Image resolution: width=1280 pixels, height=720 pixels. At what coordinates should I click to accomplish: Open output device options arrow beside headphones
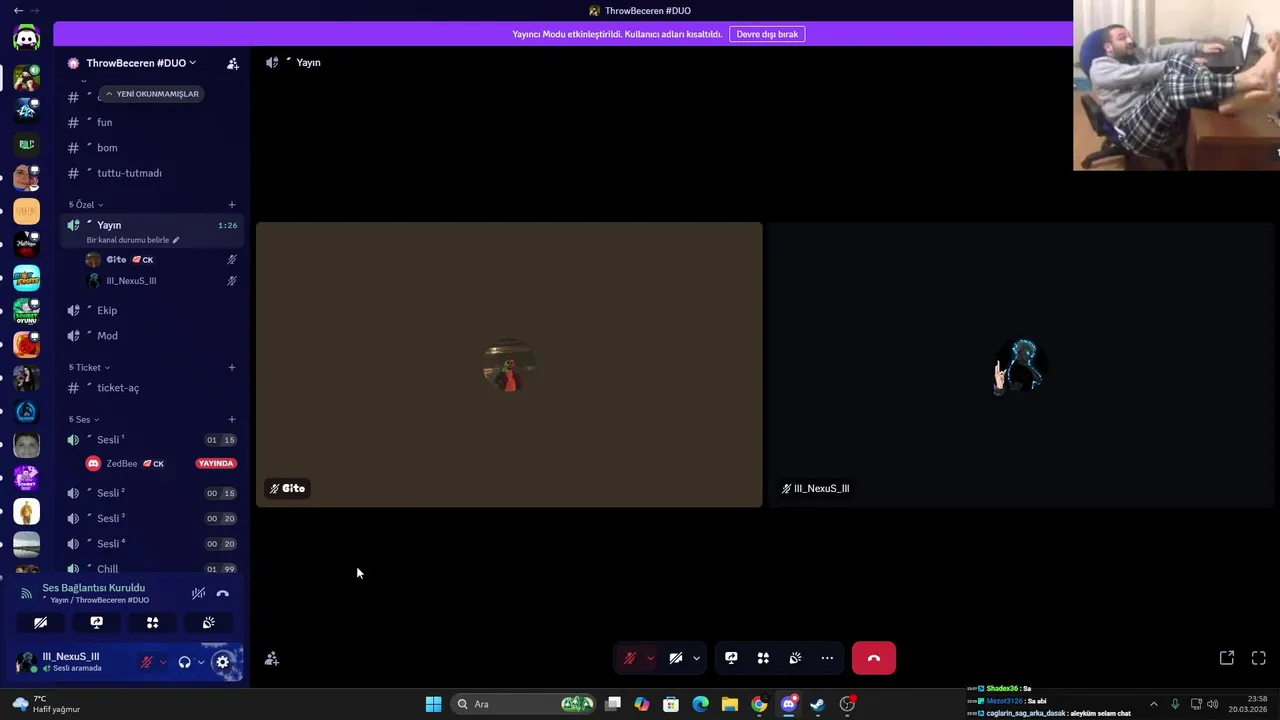pyautogui.click(x=201, y=662)
